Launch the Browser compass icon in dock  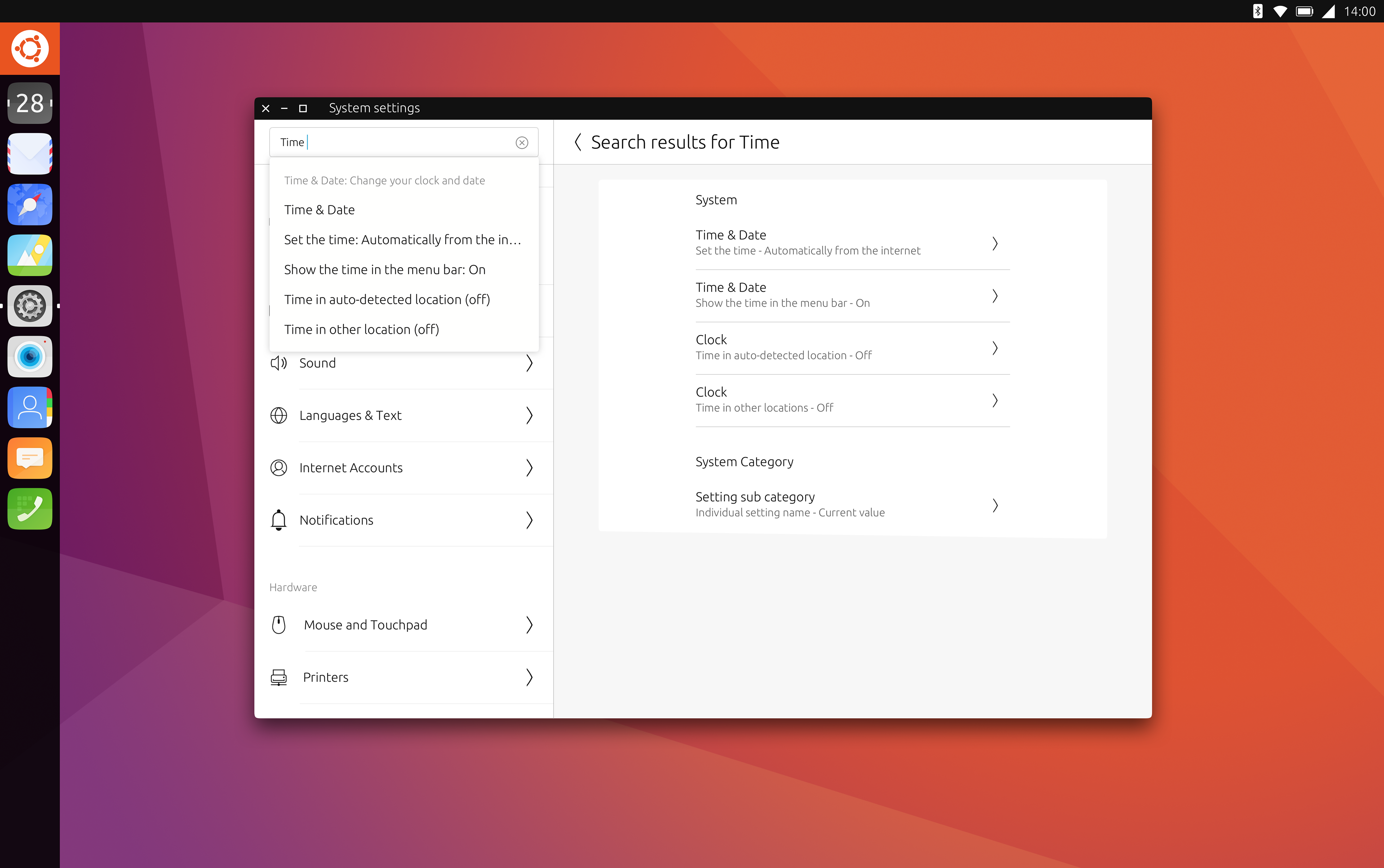[30, 204]
